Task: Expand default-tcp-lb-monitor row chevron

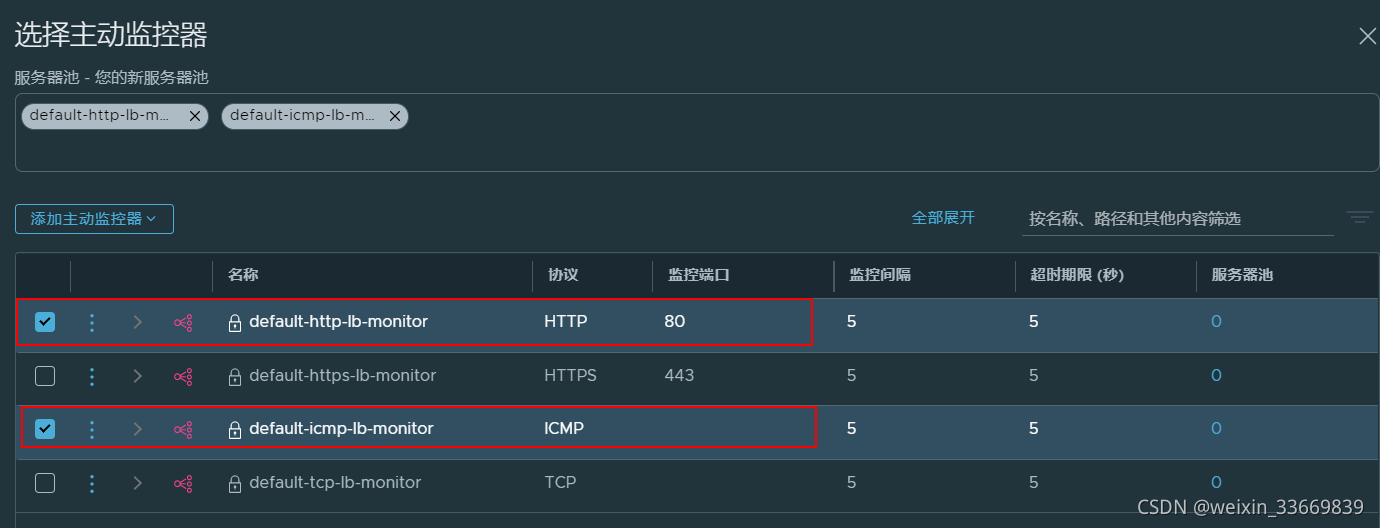Action: [138, 483]
